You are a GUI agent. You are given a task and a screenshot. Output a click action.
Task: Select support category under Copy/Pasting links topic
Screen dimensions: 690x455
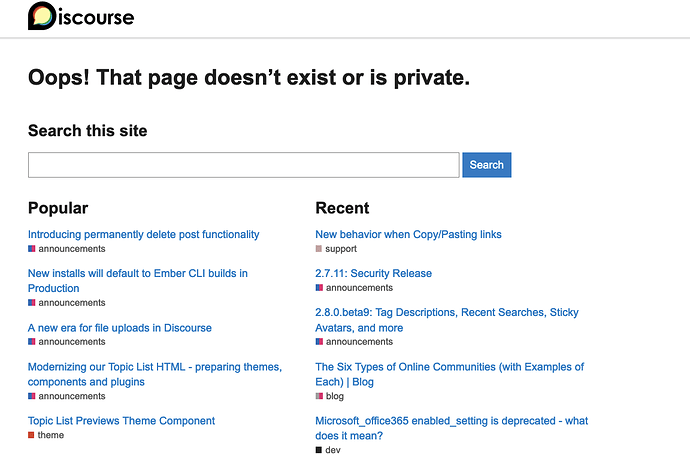(336, 249)
